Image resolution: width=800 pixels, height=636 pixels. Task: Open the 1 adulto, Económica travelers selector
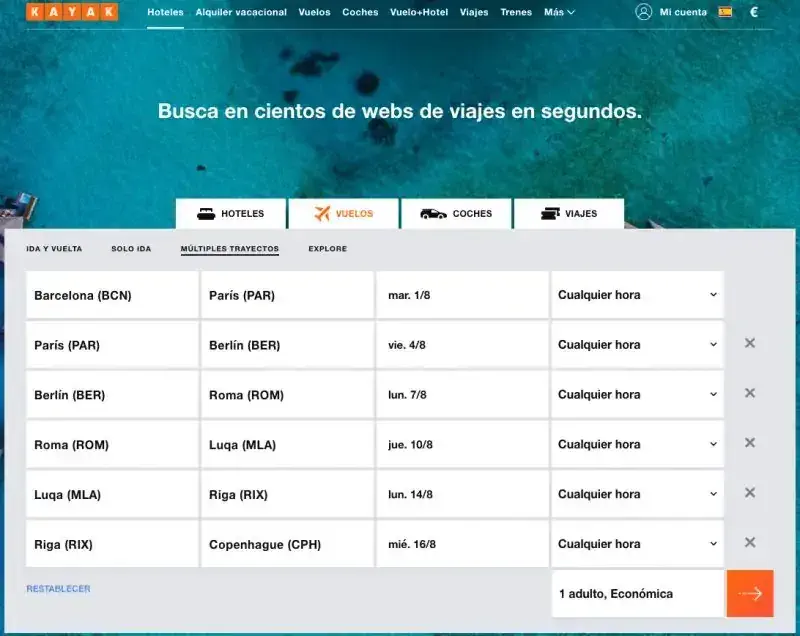pos(638,594)
